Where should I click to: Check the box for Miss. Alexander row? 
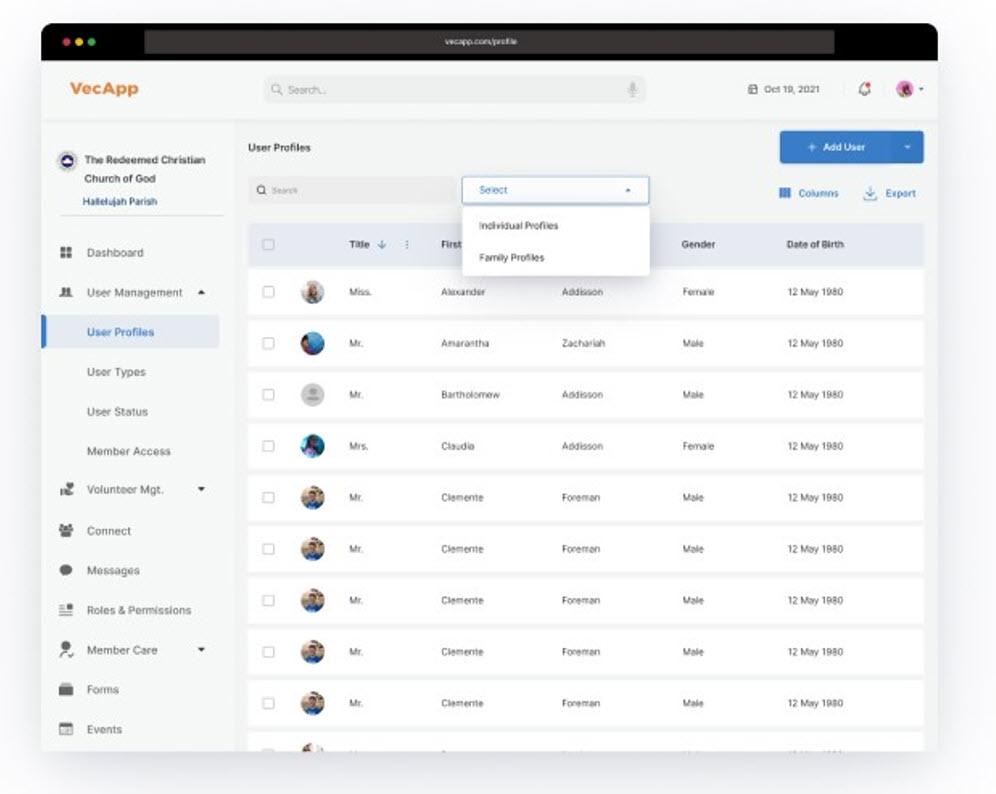[x=268, y=292]
